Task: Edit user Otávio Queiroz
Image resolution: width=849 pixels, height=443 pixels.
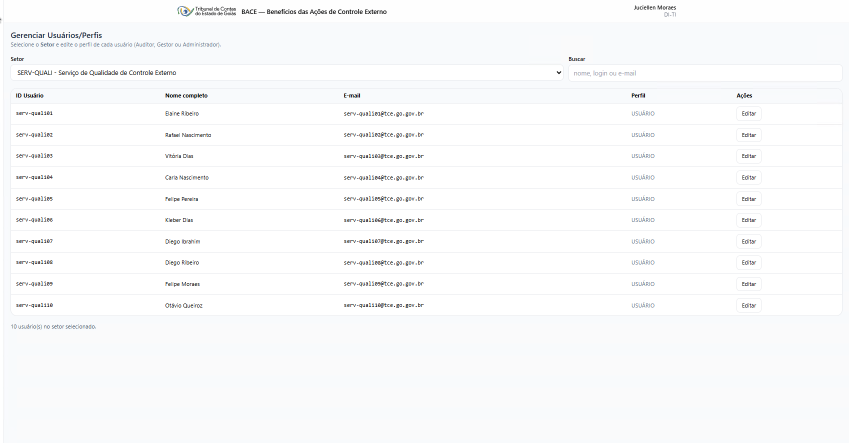Action: (748, 305)
